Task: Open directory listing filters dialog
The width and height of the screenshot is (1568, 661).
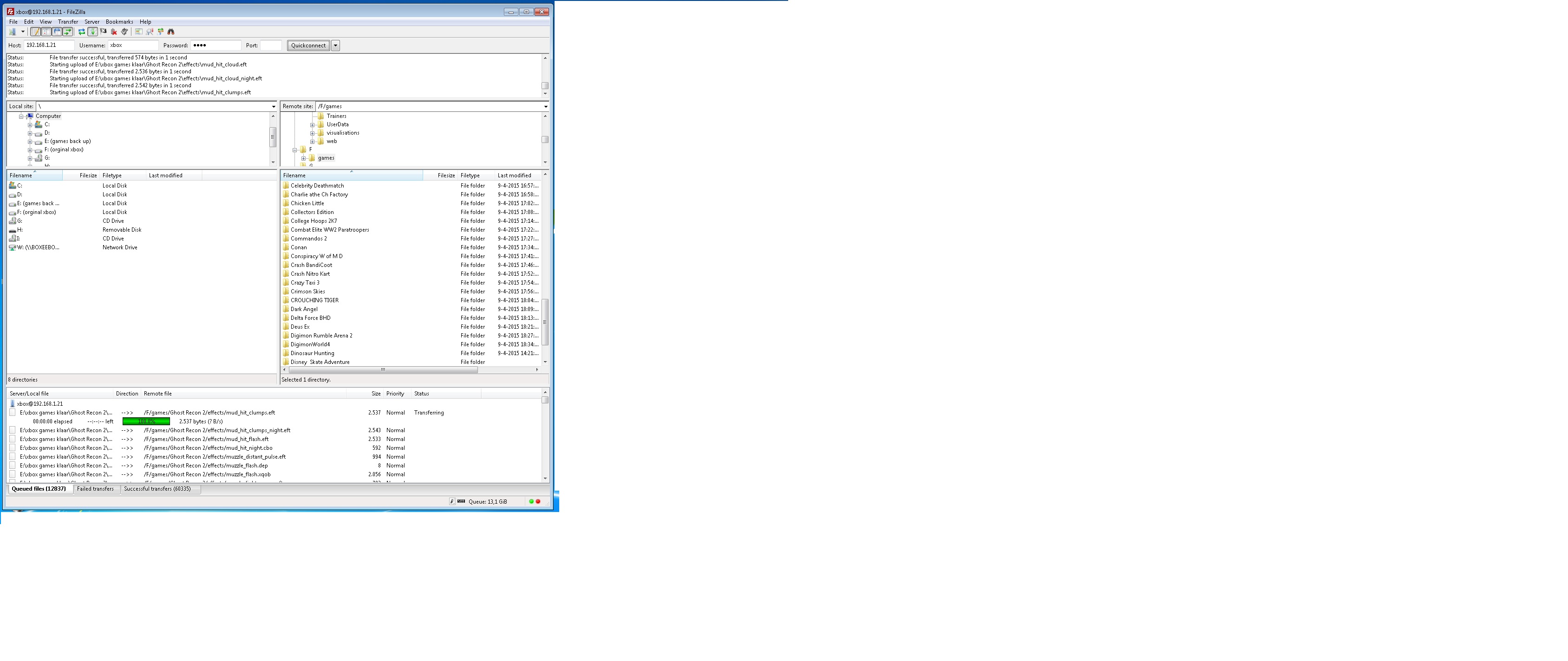Action: (x=139, y=32)
